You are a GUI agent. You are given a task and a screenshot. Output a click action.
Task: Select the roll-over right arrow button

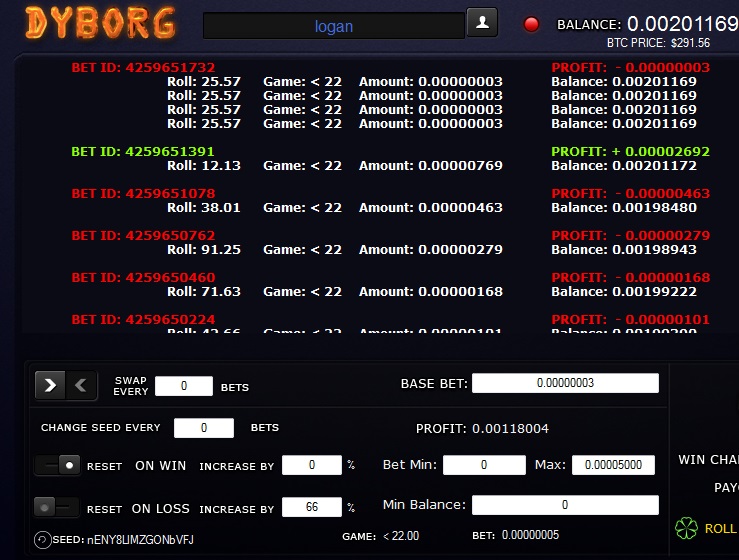point(50,386)
